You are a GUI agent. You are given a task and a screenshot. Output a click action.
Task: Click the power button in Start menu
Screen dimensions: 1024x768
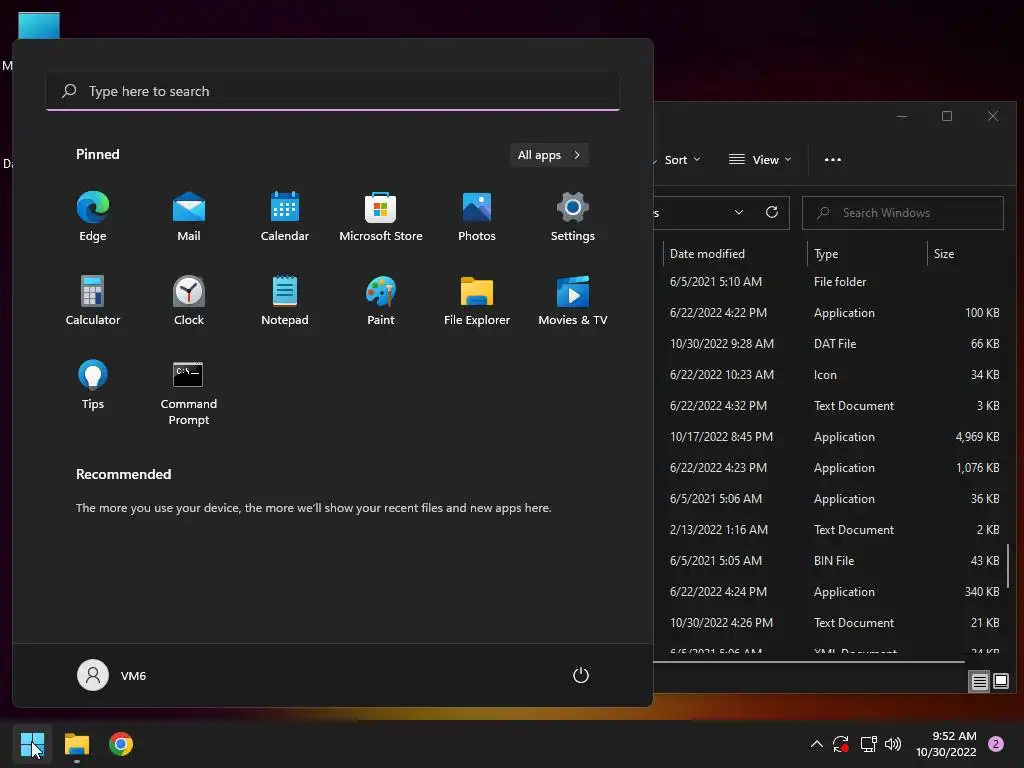point(581,675)
